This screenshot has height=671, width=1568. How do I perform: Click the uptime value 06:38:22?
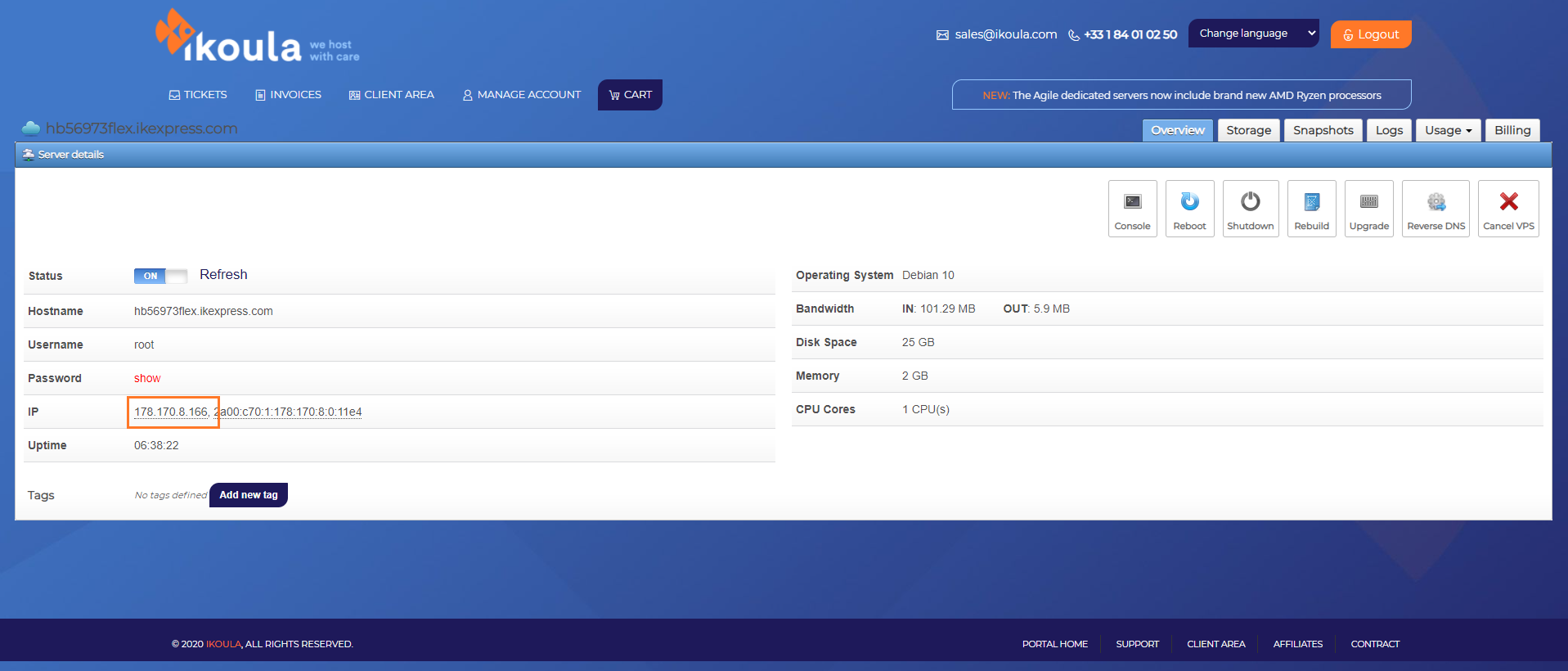[156, 445]
